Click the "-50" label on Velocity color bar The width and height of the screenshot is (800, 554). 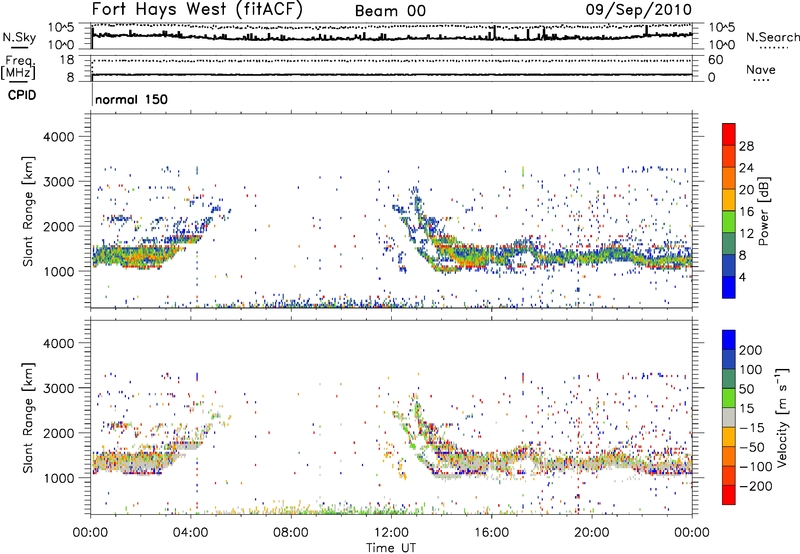[752, 447]
